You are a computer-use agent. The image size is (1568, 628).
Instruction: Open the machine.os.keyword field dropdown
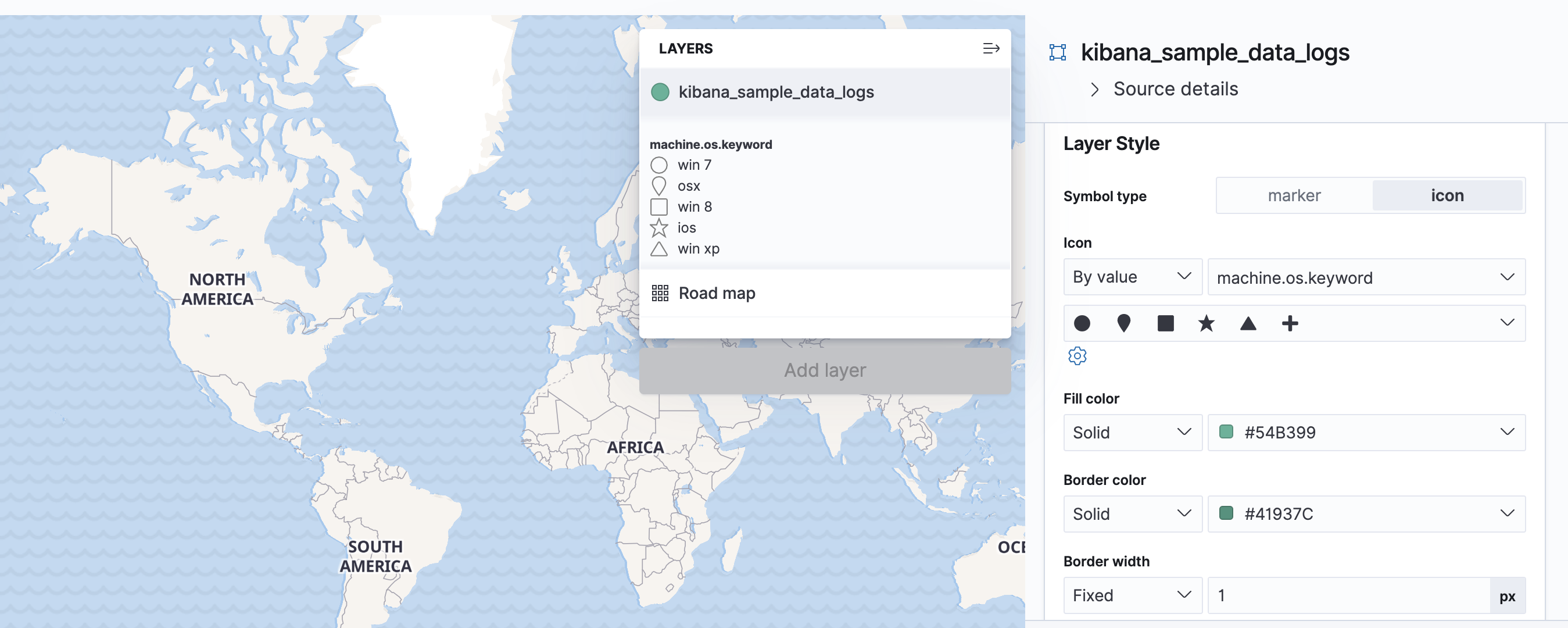(1365, 278)
